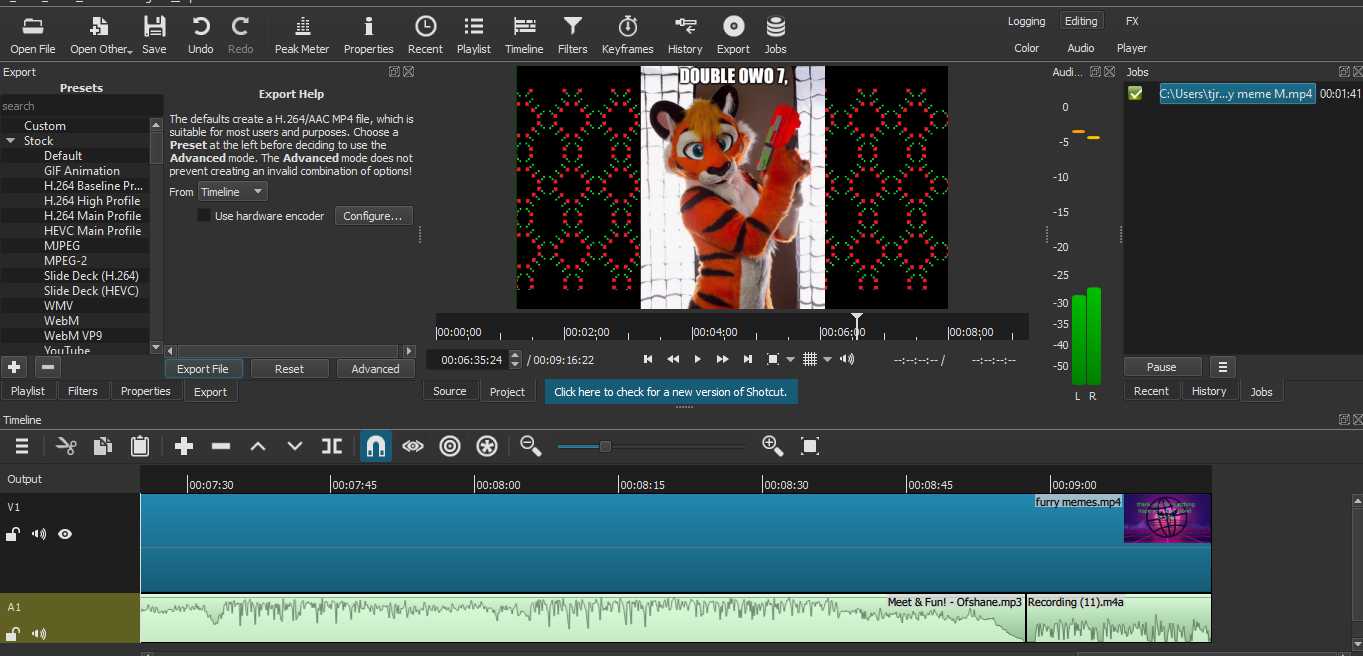Image resolution: width=1363 pixels, height=656 pixels.
Task: Switch to the FX layout
Action: coord(1132,21)
